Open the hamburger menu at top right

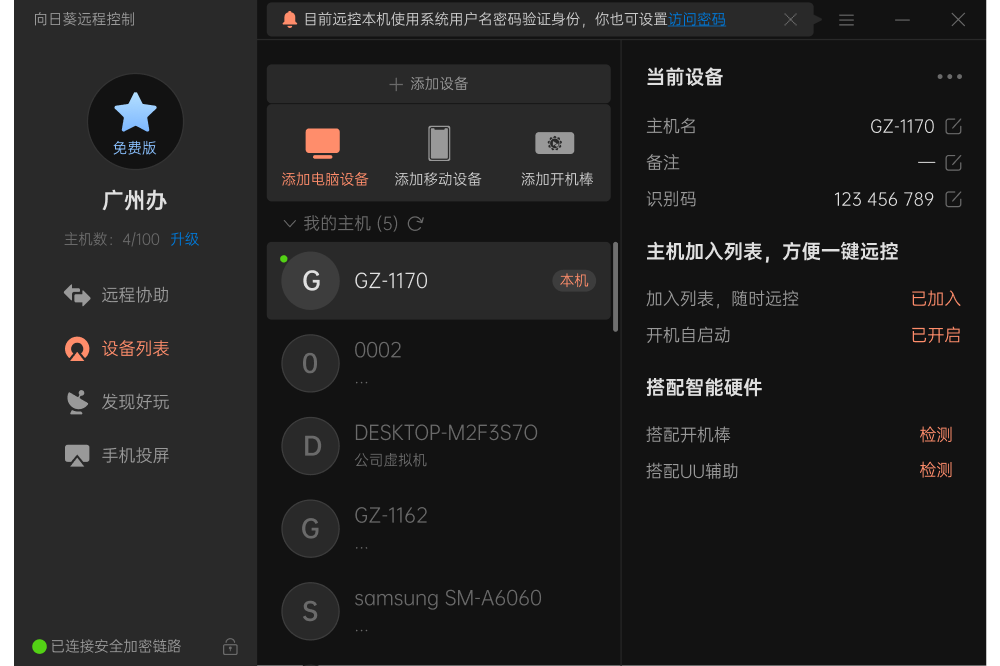click(846, 19)
